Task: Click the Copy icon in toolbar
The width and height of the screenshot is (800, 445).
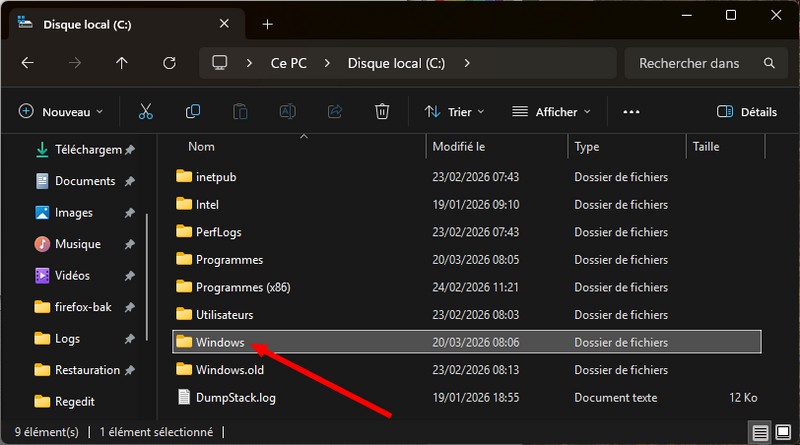Action: pos(193,112)
